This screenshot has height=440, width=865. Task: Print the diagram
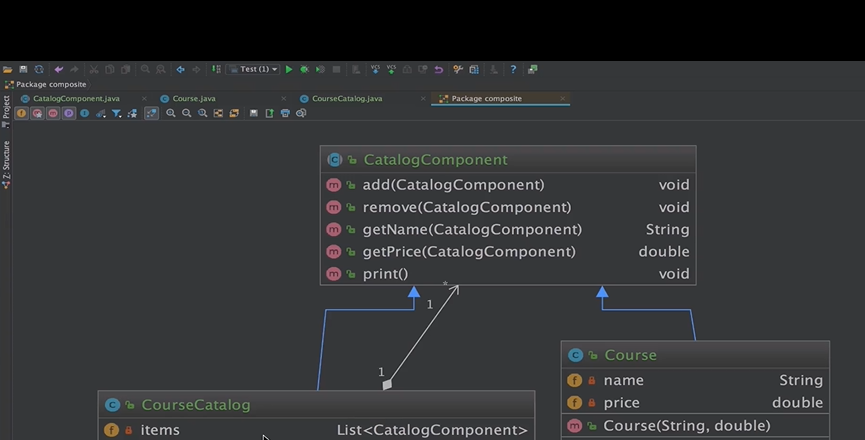(285, 114)
